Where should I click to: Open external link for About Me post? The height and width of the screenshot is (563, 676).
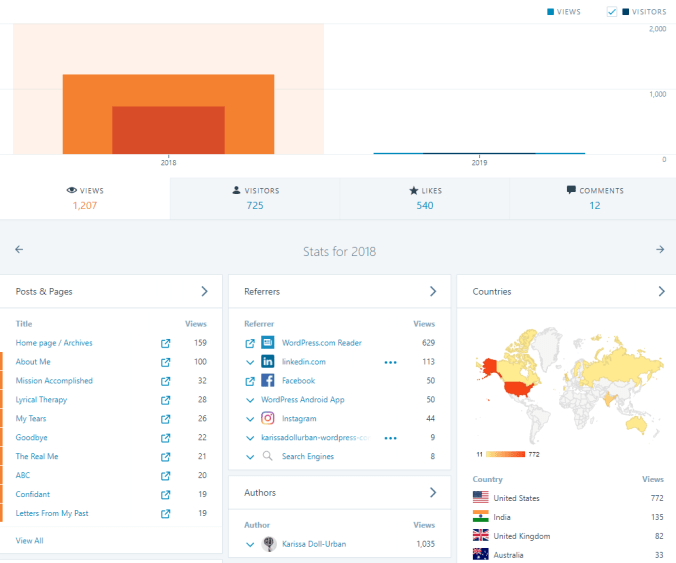tap(166, 362)
